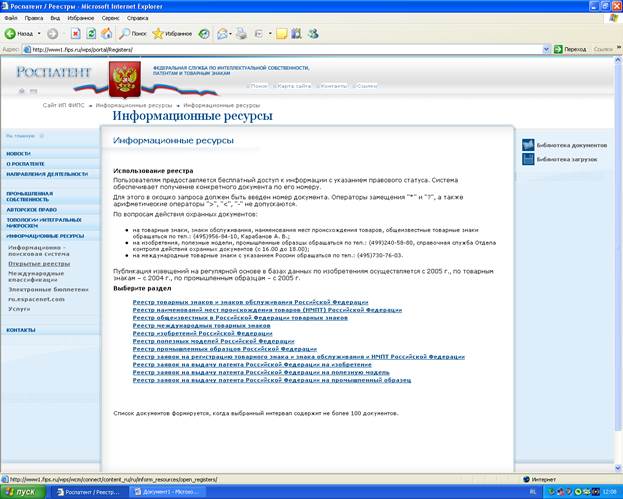623x499 pixels.
Task: Click the Роспатент logo
Action: click(54, 72)
